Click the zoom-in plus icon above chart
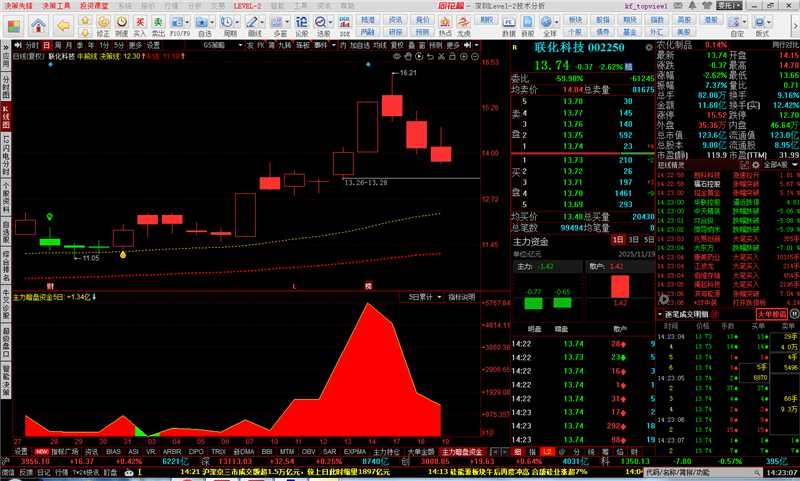 pos(464,57)
